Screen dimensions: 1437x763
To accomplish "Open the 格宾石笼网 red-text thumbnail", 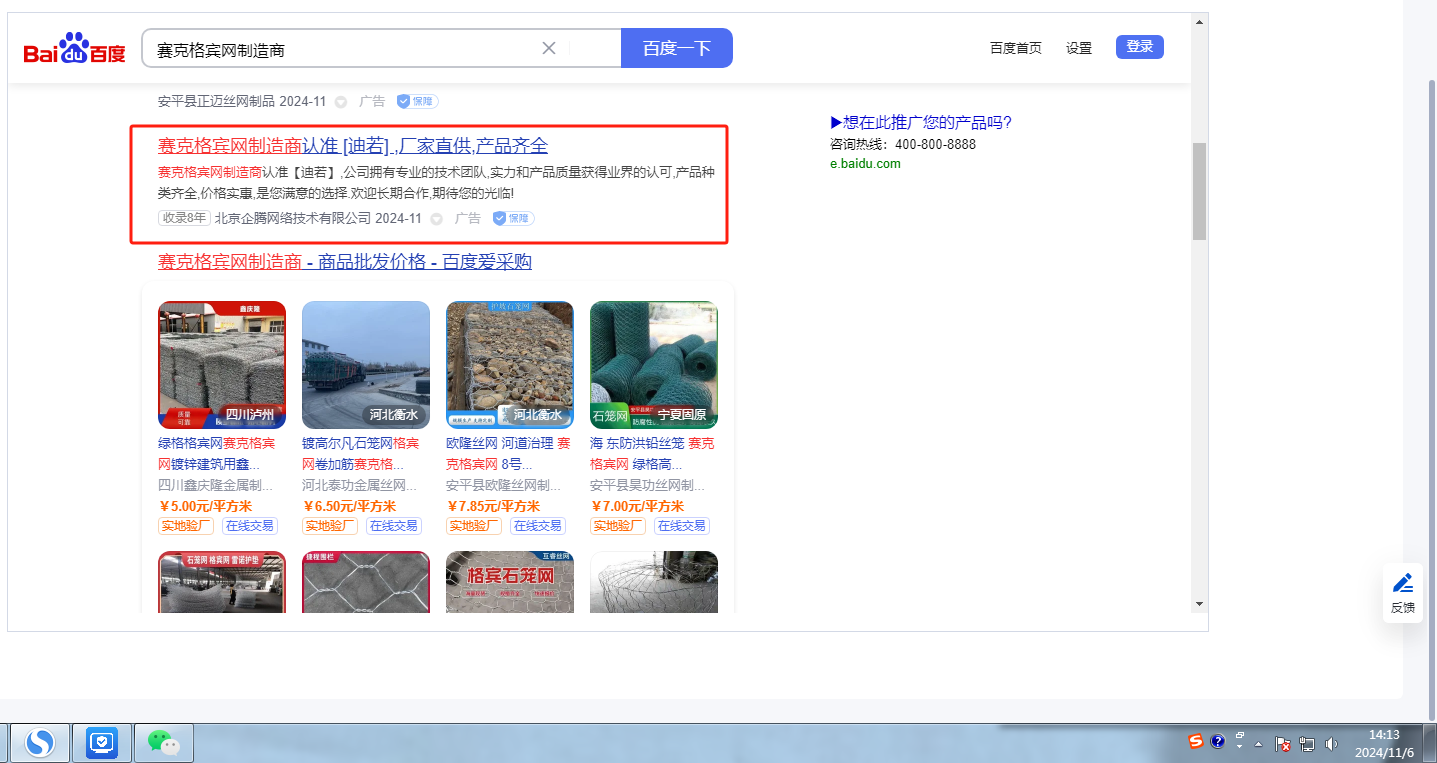I will pyautogui.click(x=510, y=582).
